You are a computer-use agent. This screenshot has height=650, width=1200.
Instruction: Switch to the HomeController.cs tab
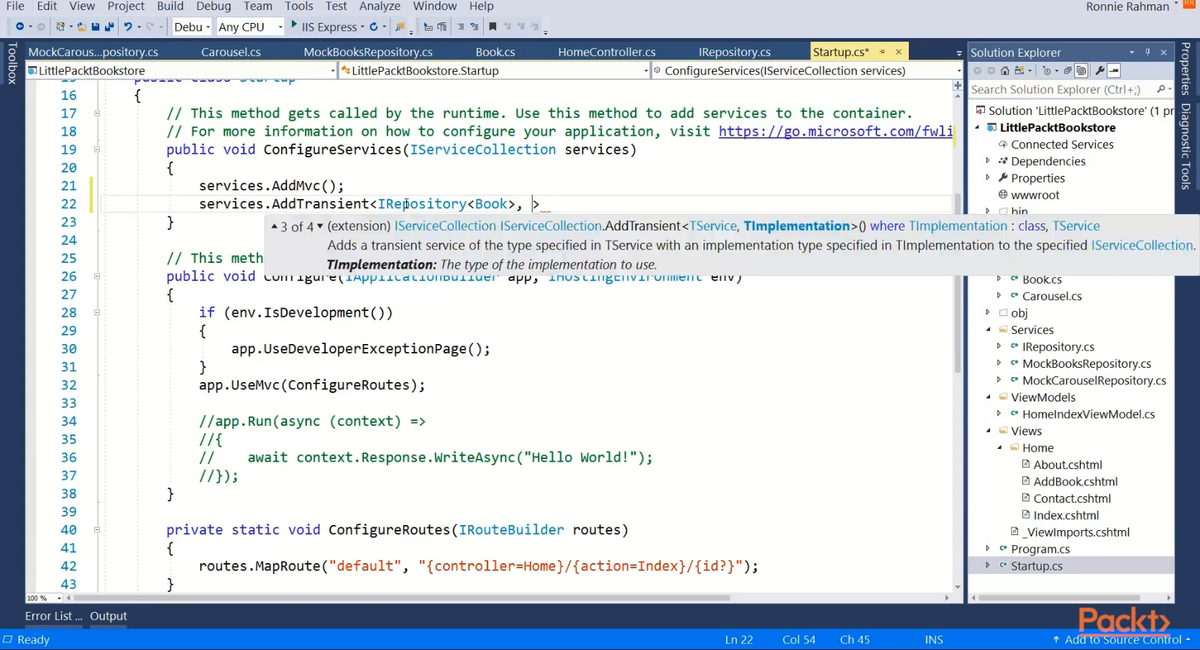click(x=607, y=52)
